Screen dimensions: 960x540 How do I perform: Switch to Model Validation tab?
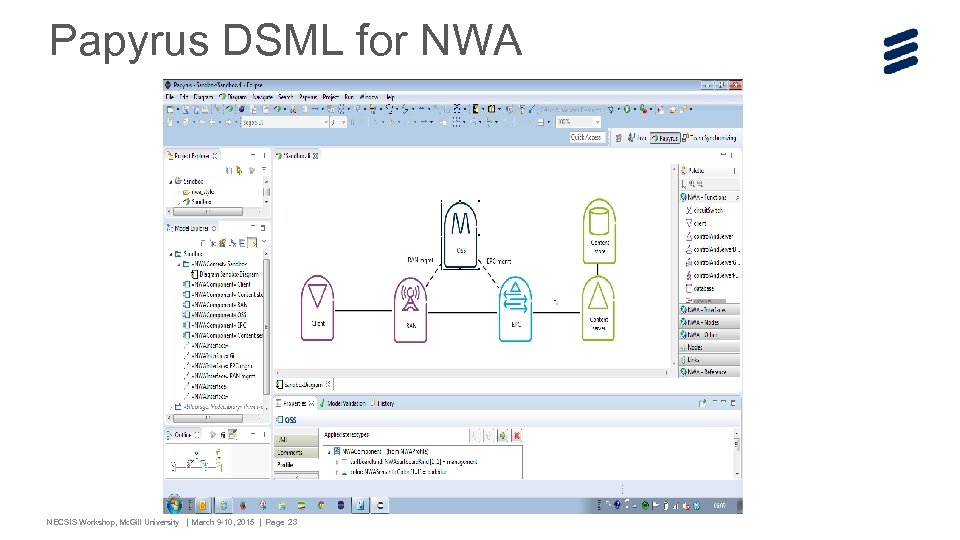(x=342, y=403)
